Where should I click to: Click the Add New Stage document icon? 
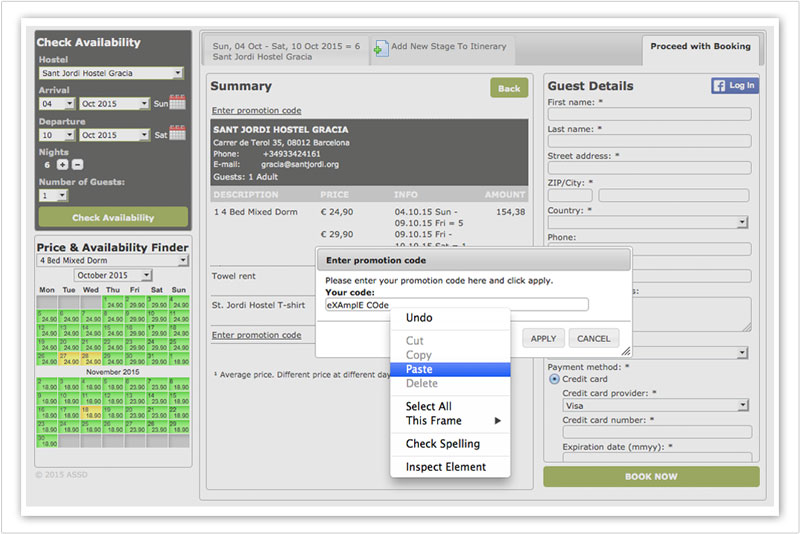(381, 49)
